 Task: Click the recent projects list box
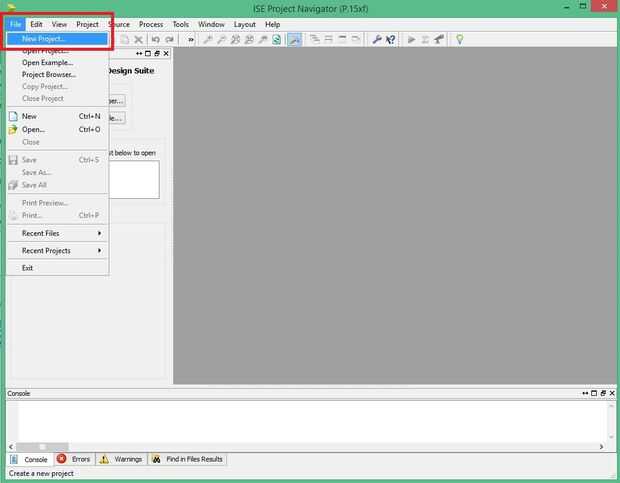(x=134, y=179)
